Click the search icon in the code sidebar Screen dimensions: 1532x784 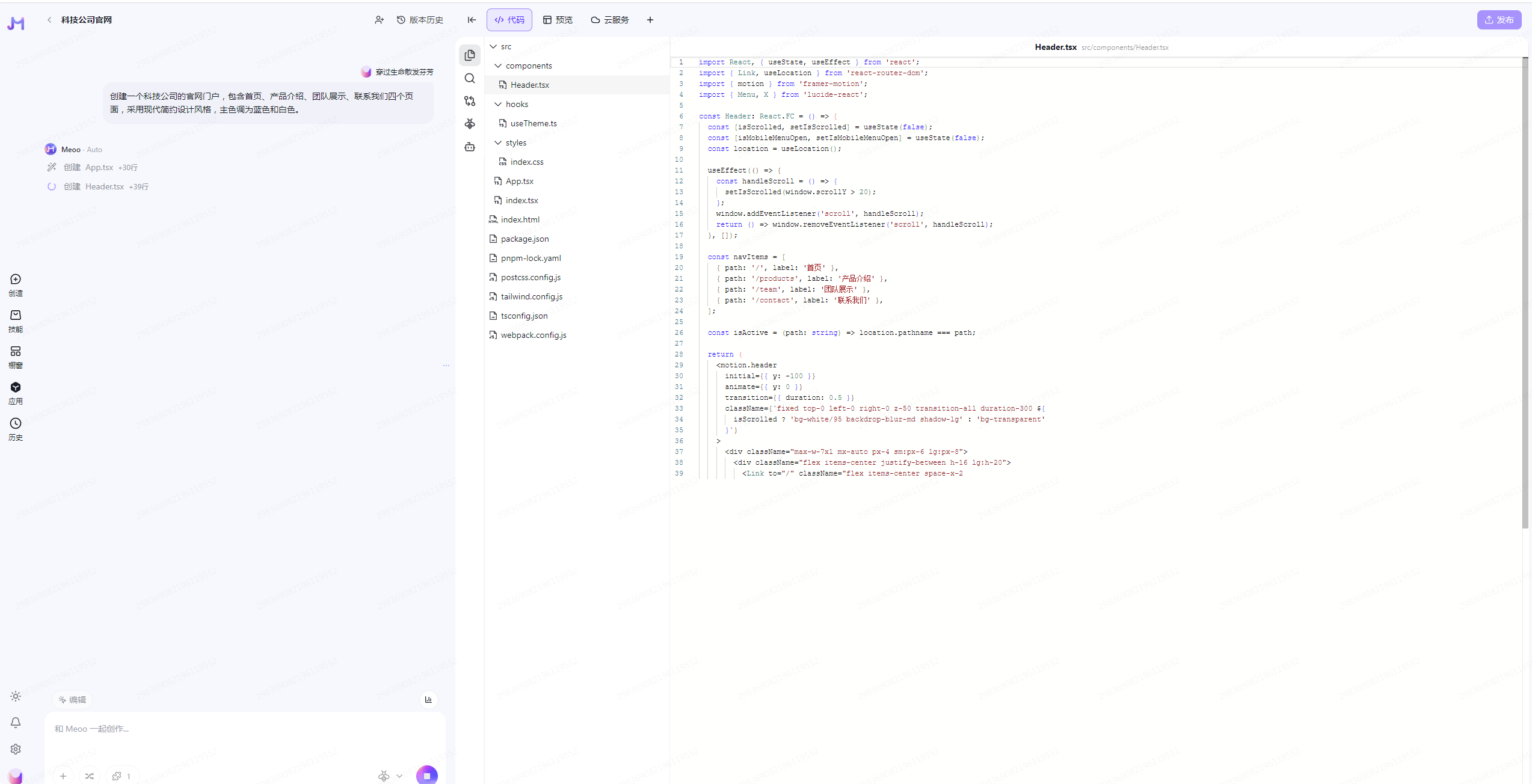(470, 78)
